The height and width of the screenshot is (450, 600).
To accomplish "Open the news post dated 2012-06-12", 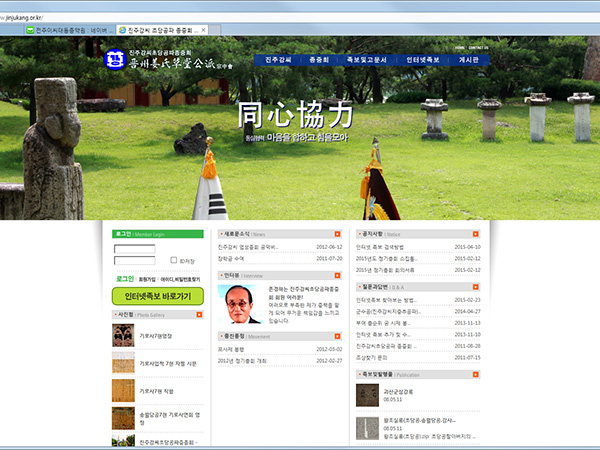I will pos(248,247).
